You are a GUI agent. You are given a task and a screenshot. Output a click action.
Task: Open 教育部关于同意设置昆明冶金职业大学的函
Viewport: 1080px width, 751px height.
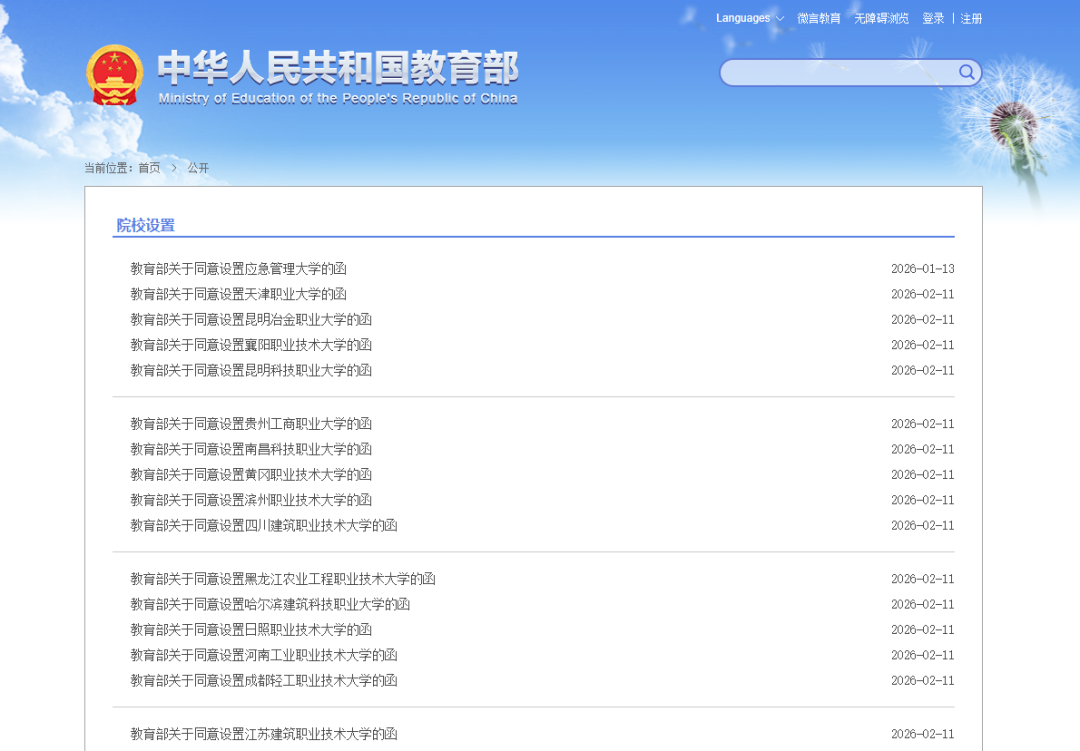click(251, 320)
